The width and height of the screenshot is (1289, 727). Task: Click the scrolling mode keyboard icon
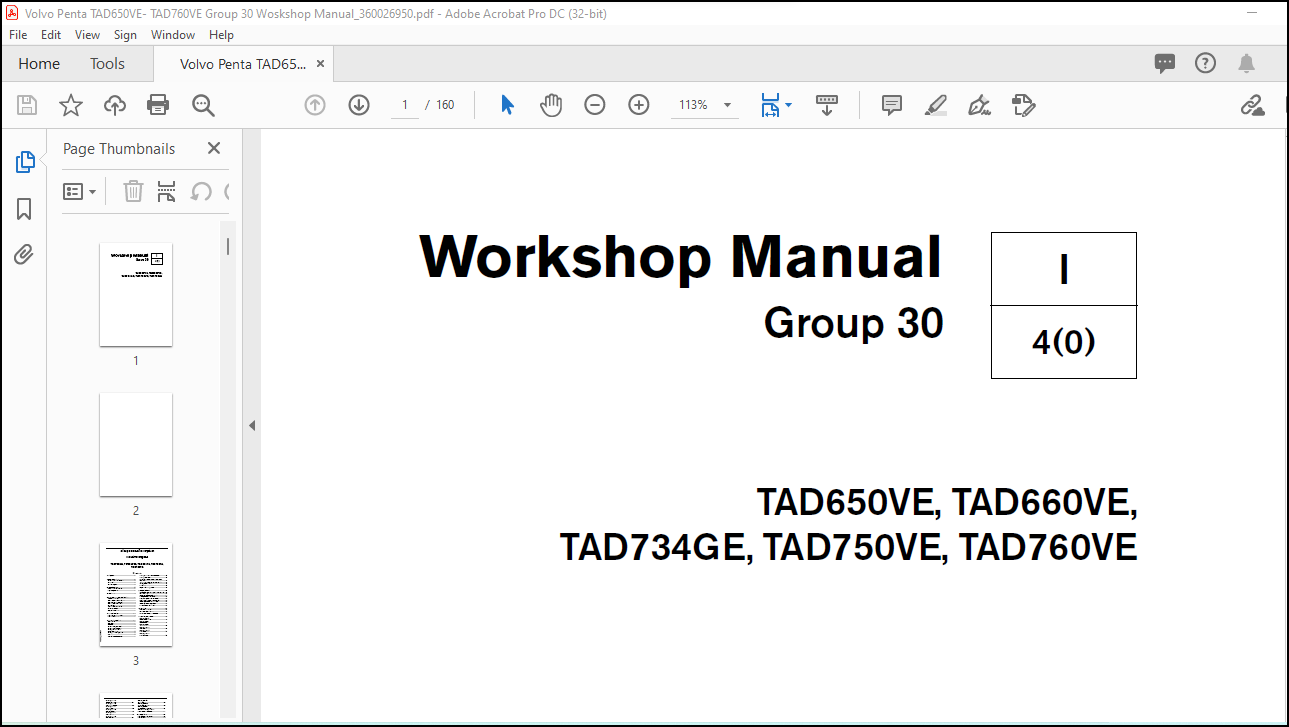(x=827, y=105)
